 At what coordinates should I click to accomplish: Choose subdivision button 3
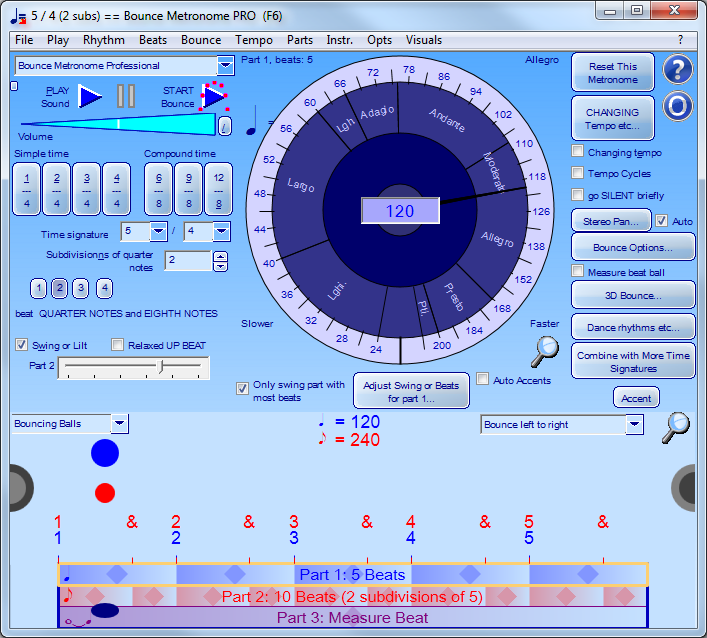tap(81, 288)
